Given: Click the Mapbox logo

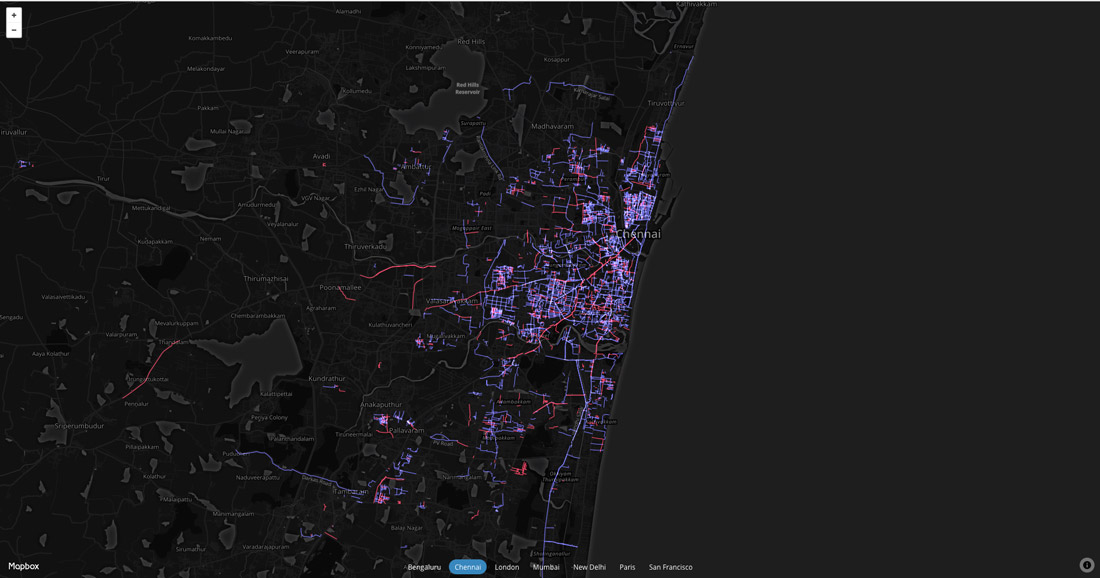Looking at the screenshot, I should (24, 566).
